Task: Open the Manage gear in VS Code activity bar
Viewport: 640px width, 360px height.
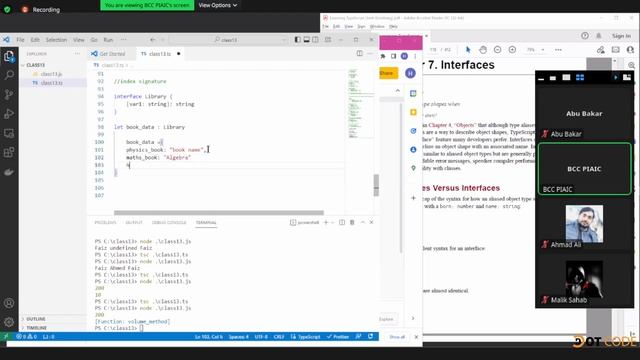Action: coord(9,322)
